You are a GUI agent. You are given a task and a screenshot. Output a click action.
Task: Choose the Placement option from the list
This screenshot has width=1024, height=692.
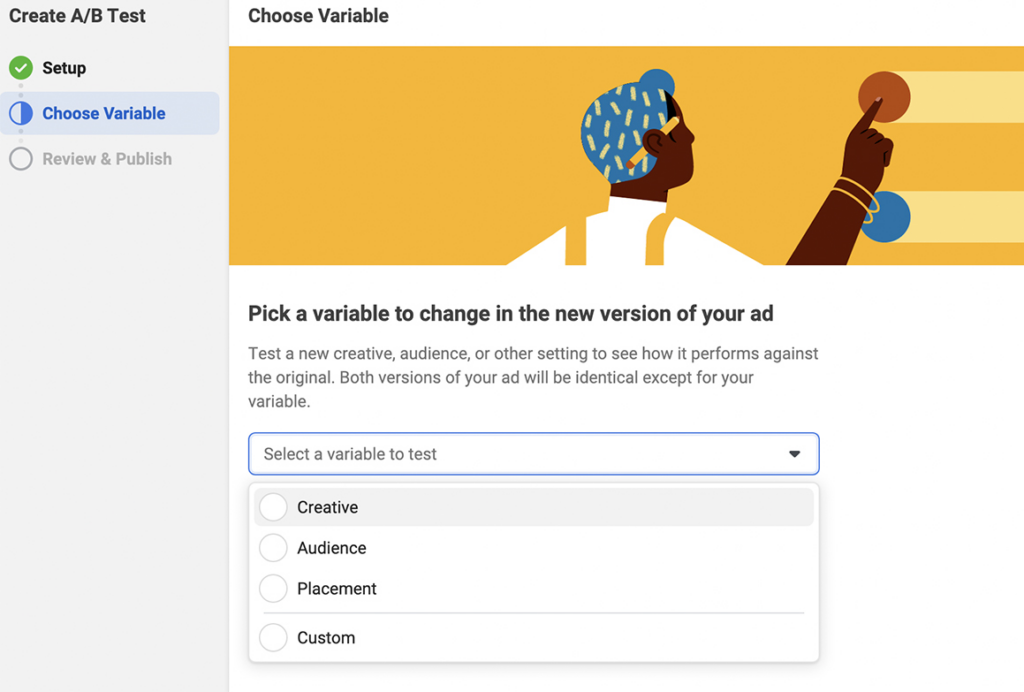pyautogui.click(x=335, y=588)
